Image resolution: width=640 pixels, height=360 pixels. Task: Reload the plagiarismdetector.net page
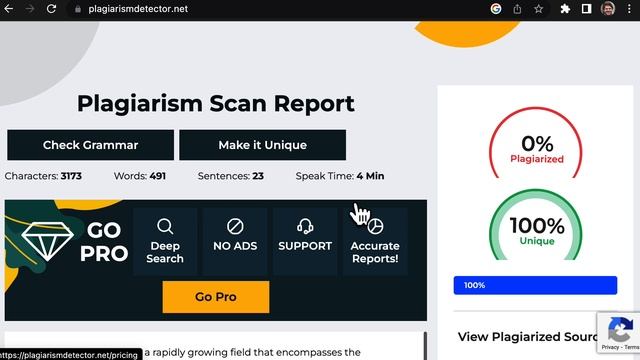[51, 9]
